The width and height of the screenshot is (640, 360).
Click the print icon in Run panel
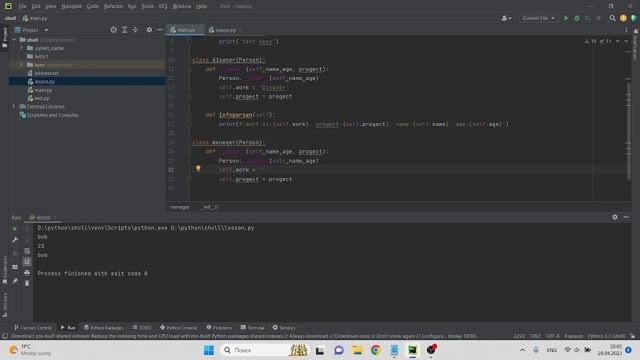[27, 272]
